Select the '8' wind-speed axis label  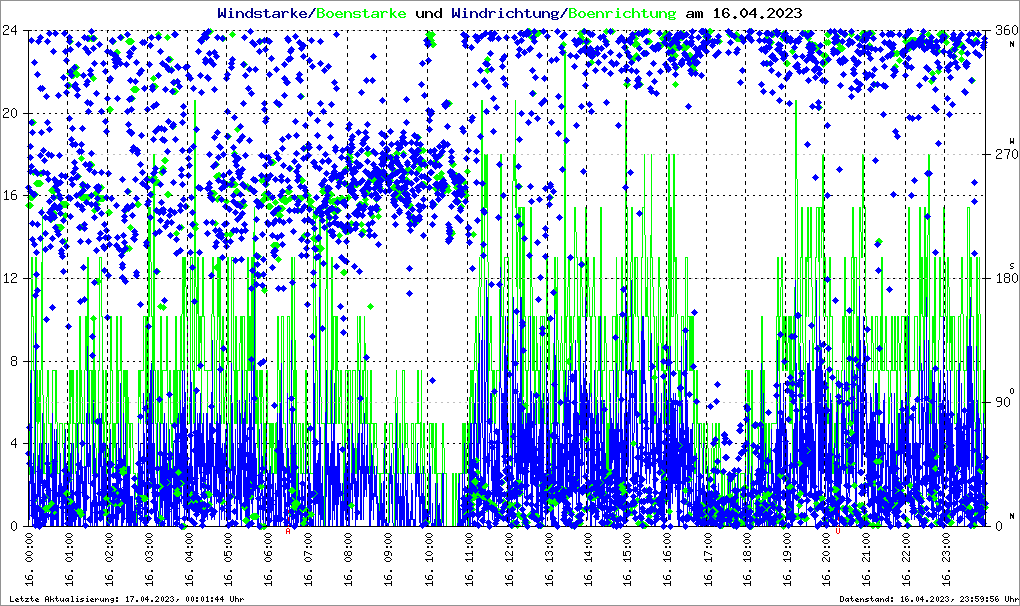tap(14, 361)
